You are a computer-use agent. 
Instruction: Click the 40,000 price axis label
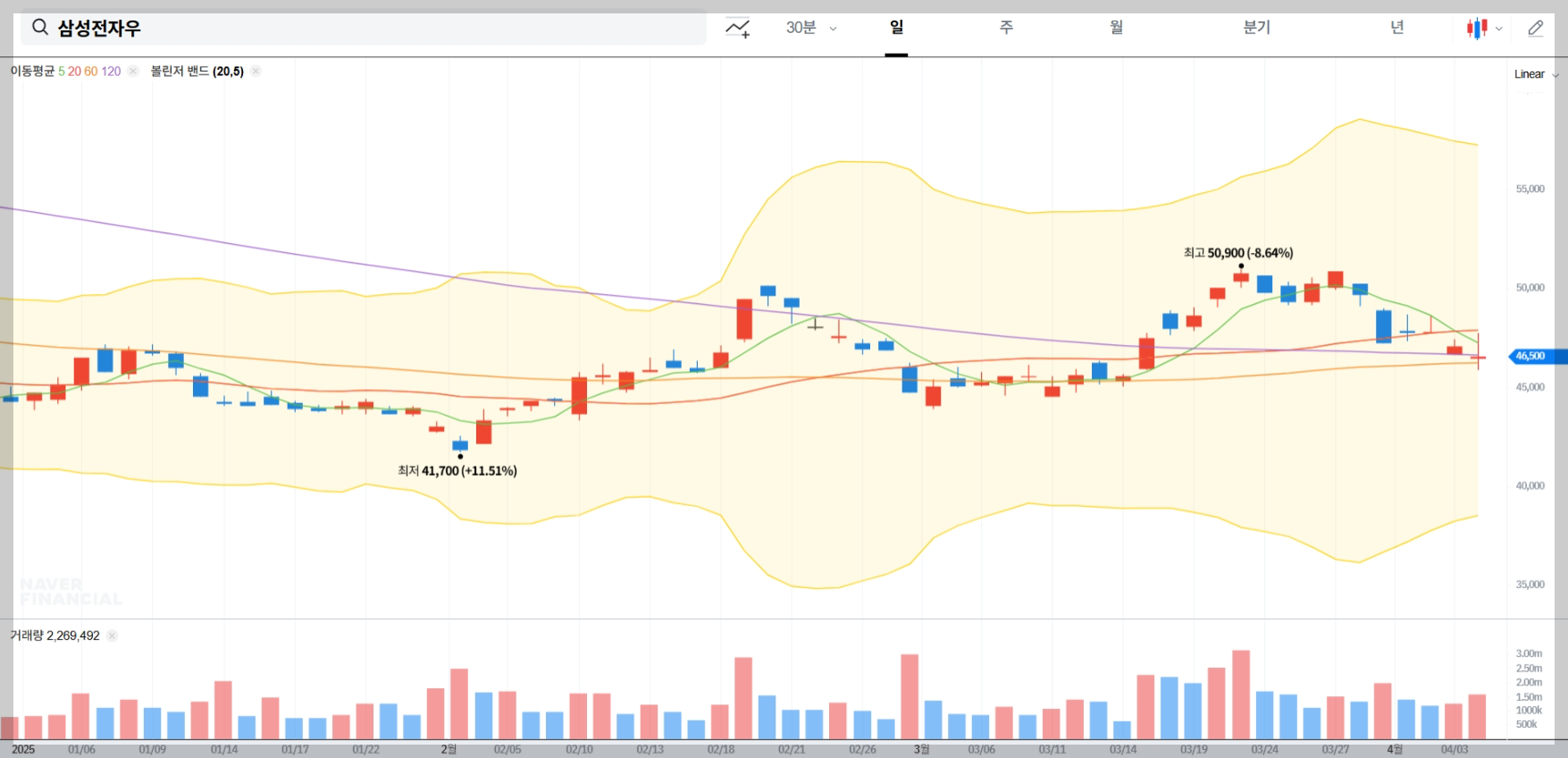pyautogui.click(x=1530, y=485)
